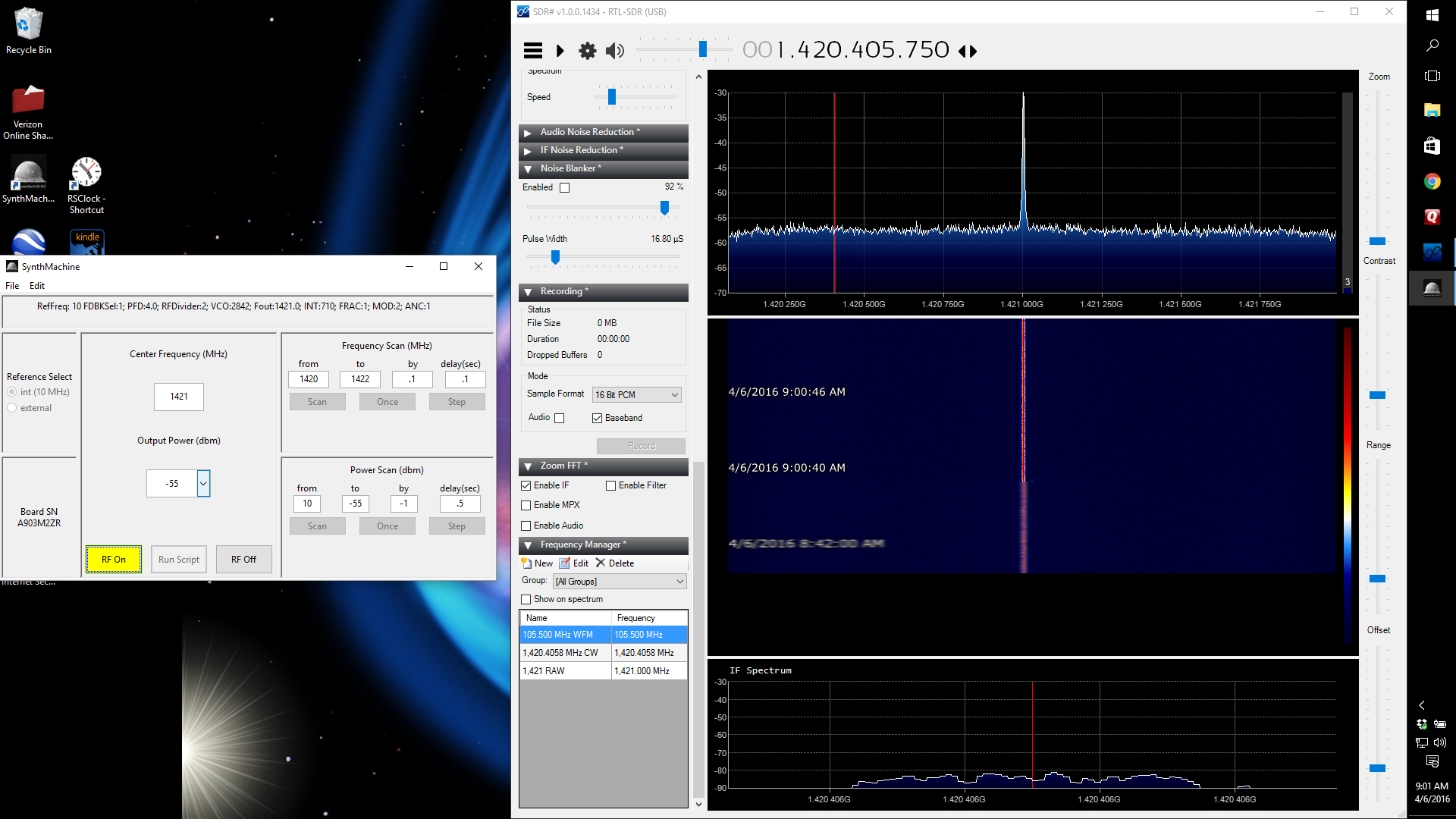Image resolution: width=1456 pixels, height=819 pixels.
Task: Open the system volume tray icon
Action: pos(1440,742)
